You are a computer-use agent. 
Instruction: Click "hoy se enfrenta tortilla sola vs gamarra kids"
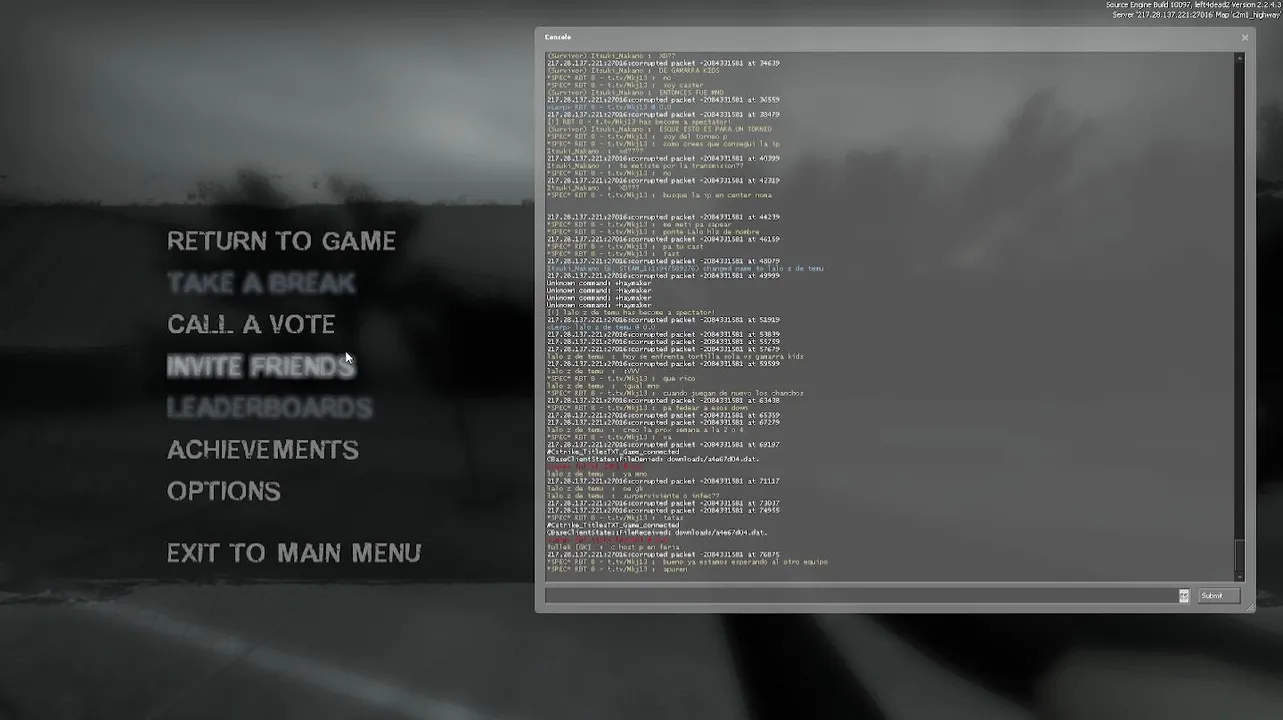(675, 357)
